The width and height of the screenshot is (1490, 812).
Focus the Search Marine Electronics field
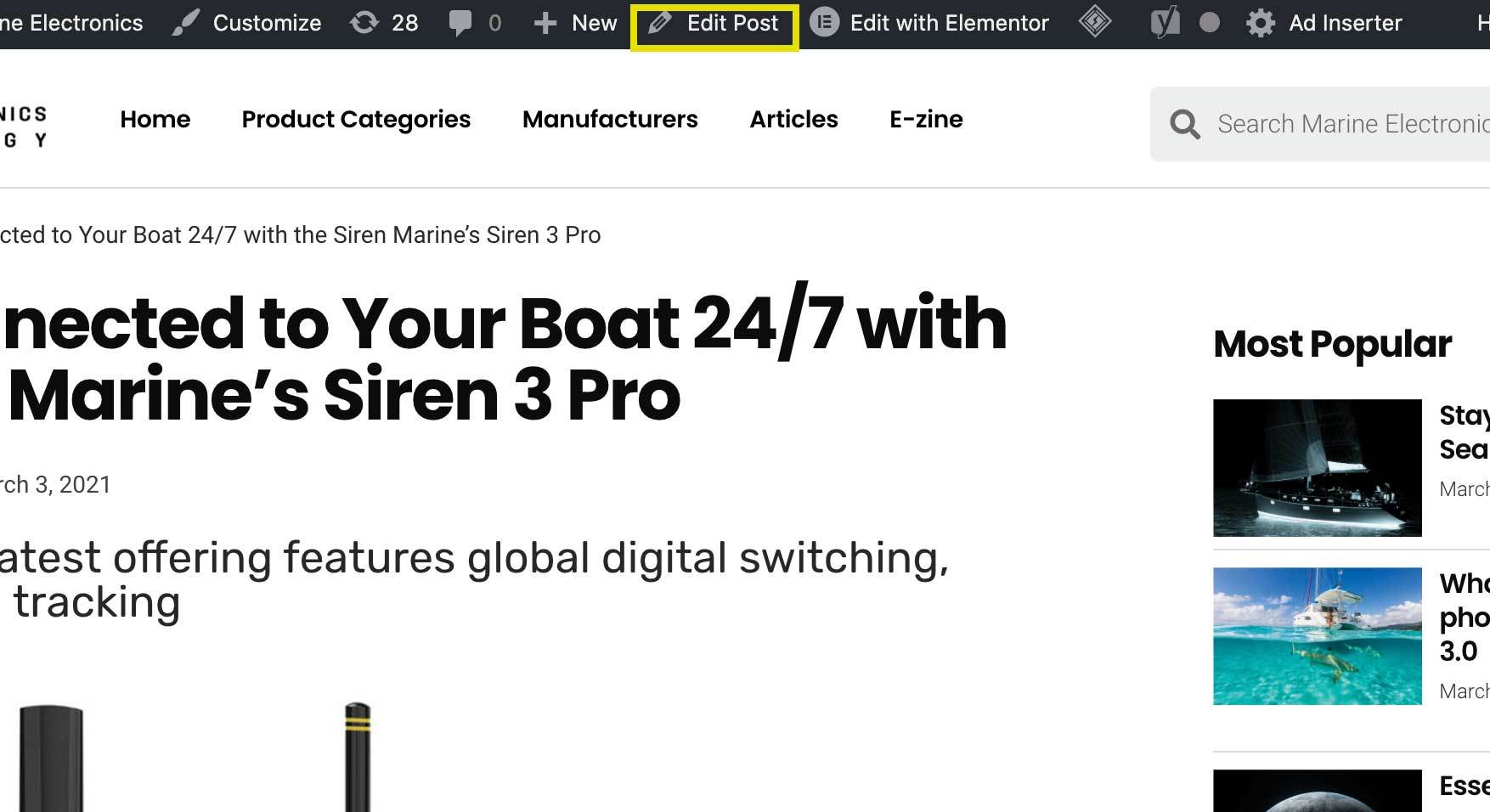(x=1352, y=124)
